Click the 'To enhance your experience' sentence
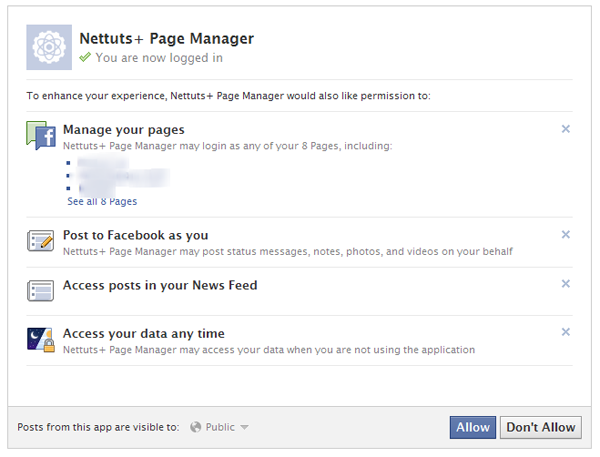The image size is (600, 457). (228, 96)
